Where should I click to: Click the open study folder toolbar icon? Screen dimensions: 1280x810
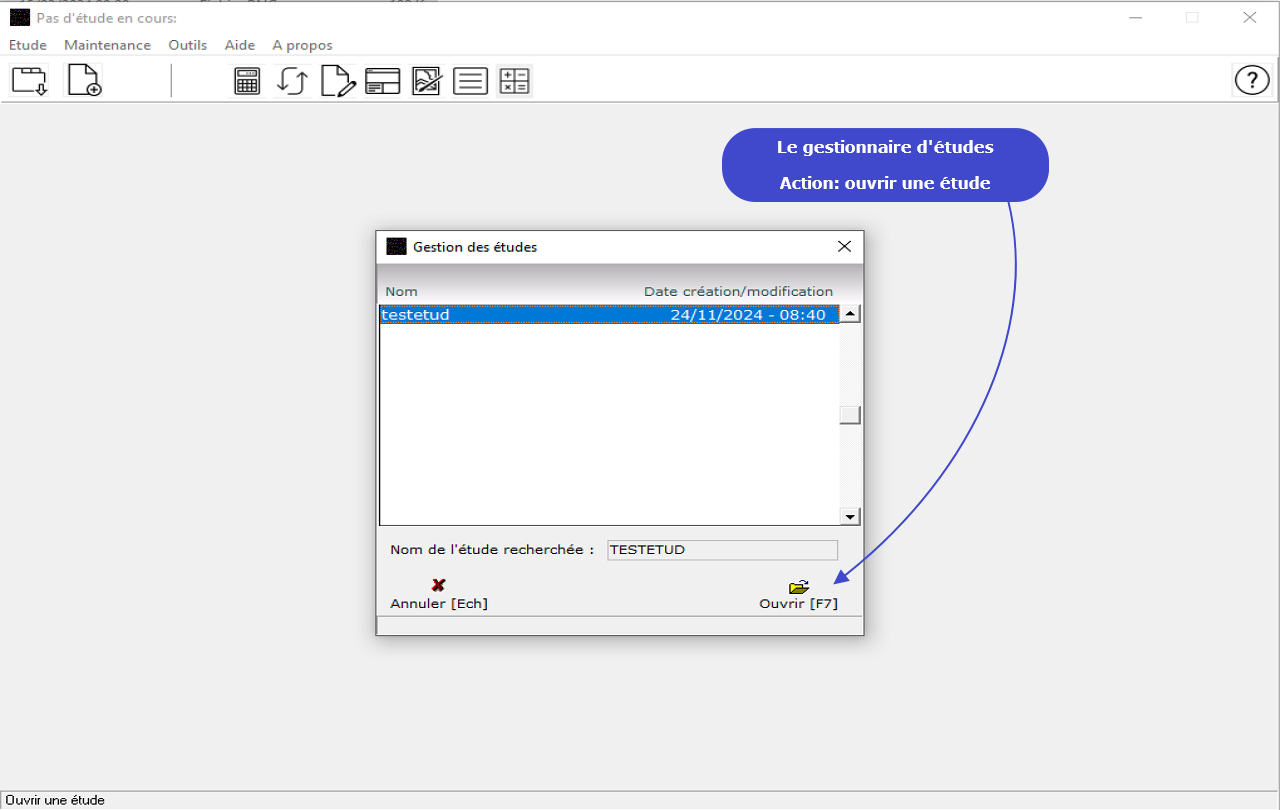pos(29,80)
